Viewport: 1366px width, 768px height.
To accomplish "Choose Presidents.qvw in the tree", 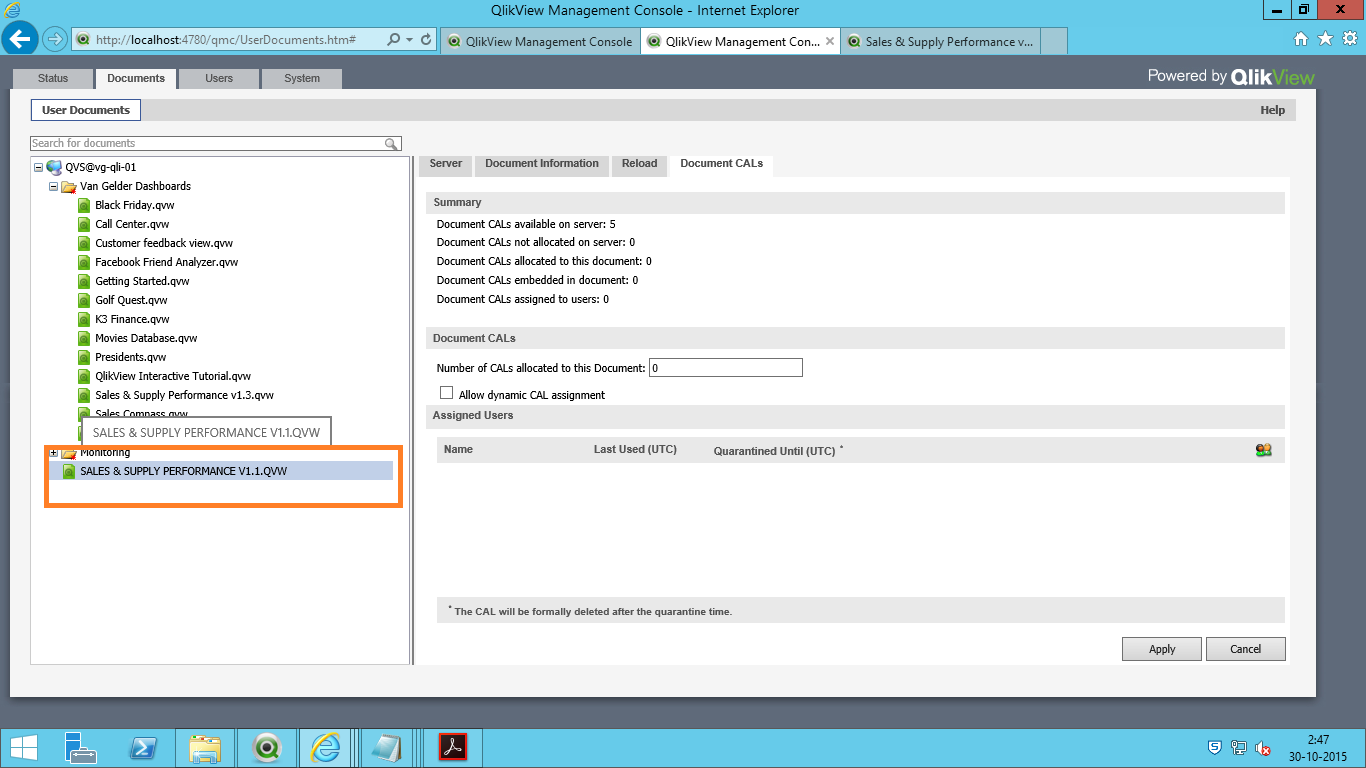I will click(130, 357).
